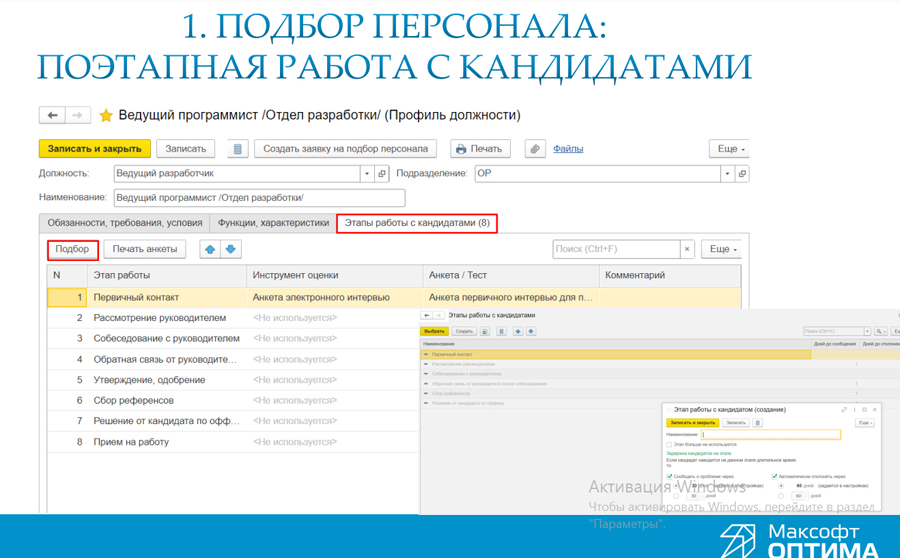Click main Записать и закрыть button
This screenshot has width=900, height=558.
(x=95, y=149)
